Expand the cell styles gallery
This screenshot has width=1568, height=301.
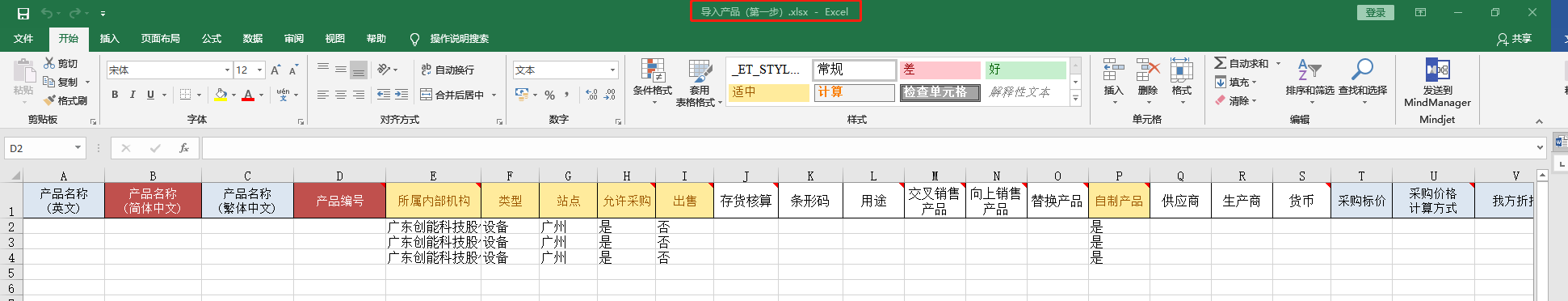click(x=1075, y=99)
